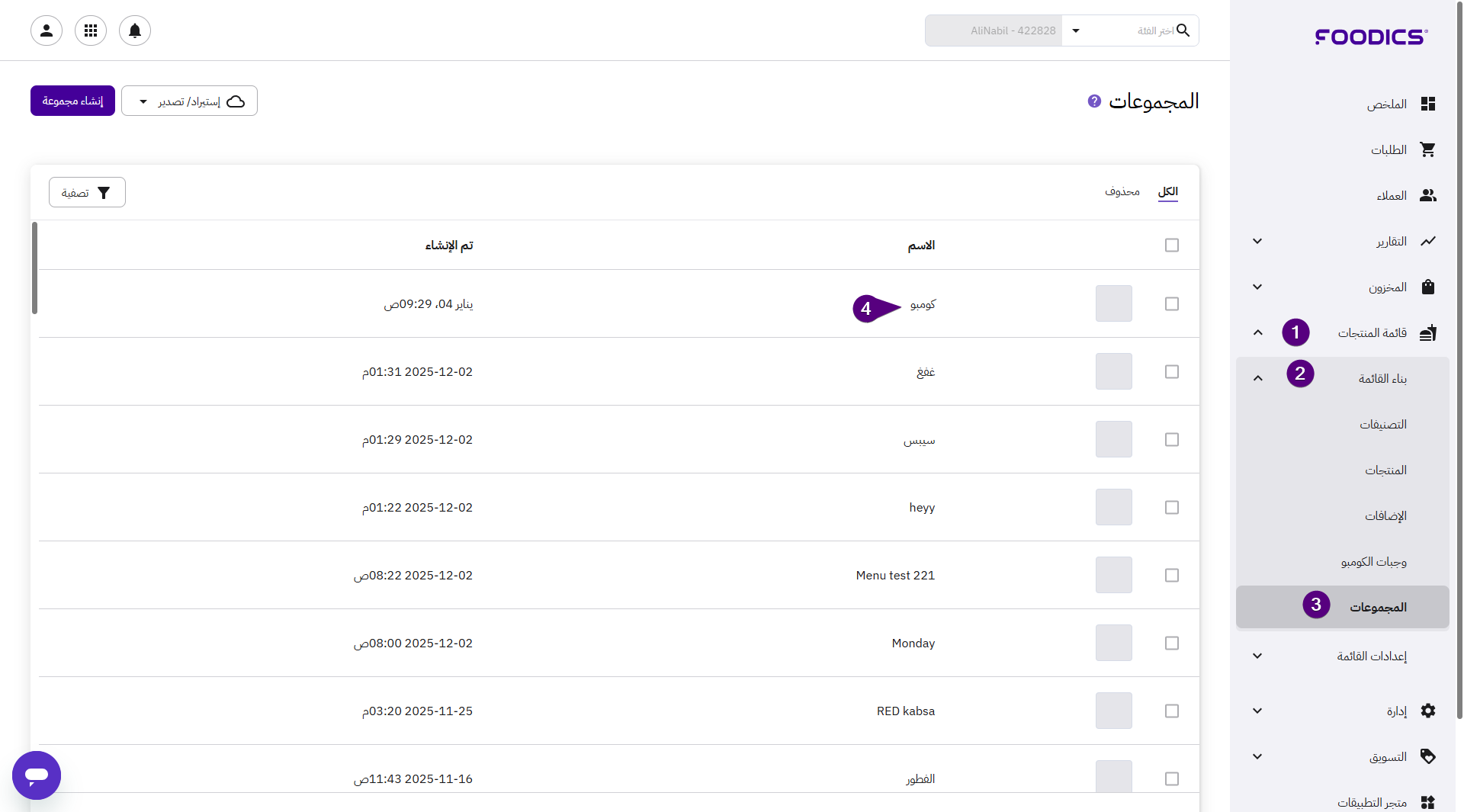Open the إستيراد/تصدير dropdown
Image resolution: width=1464 pixels, height=812 pixels.
[189, 101]
